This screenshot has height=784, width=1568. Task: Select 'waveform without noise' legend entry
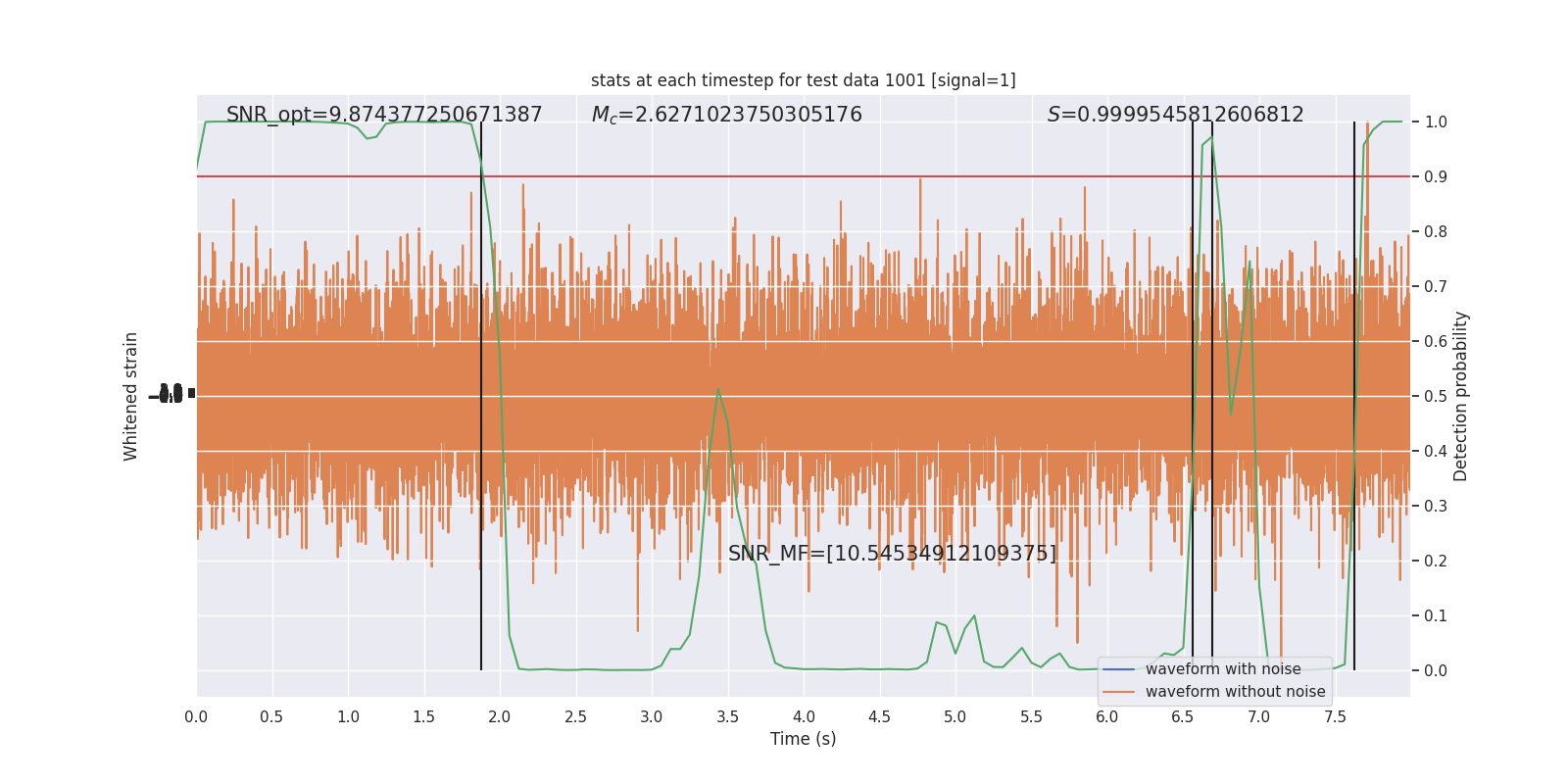tap(1235, 692)
